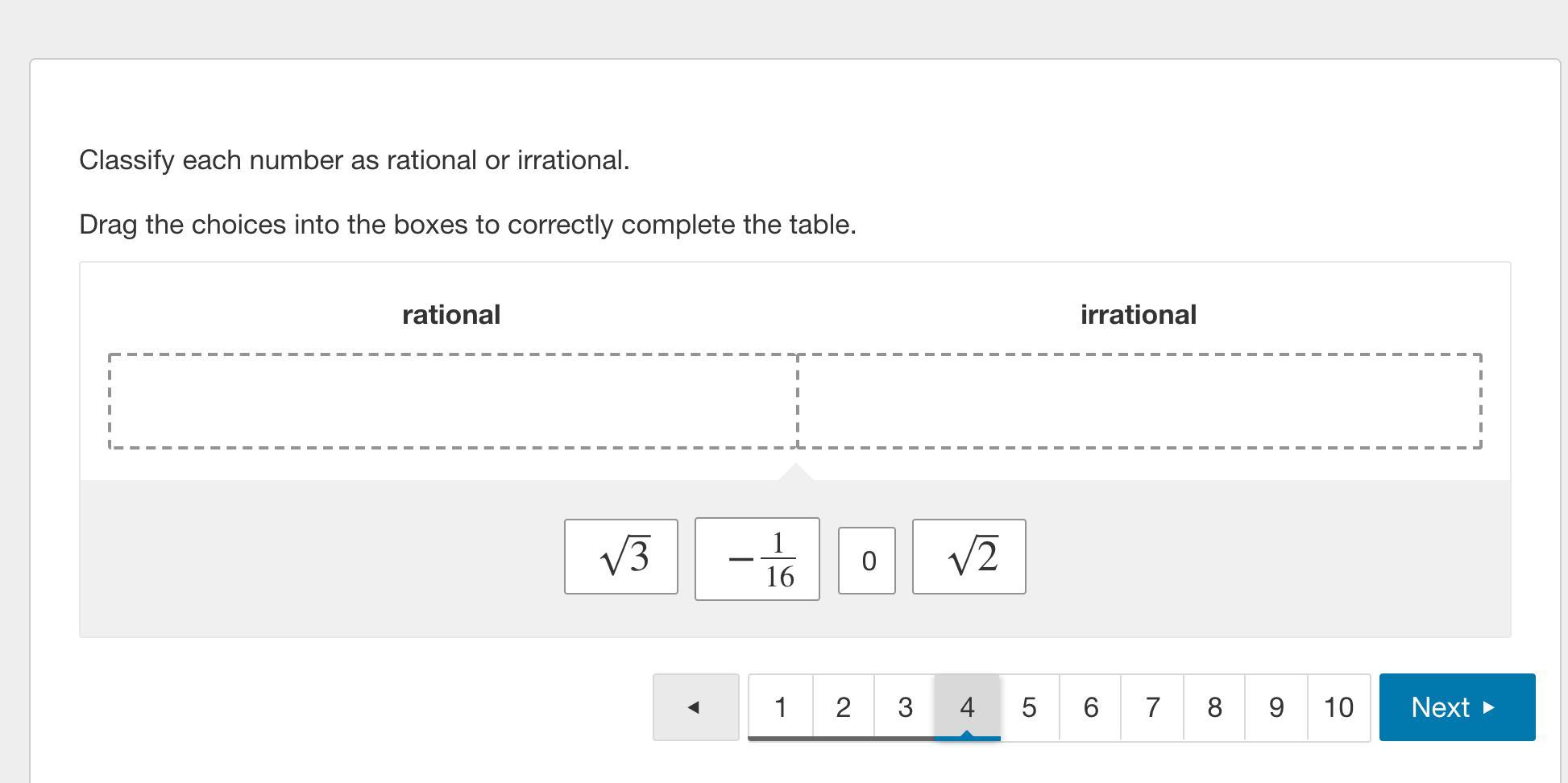1568x783 pixels.
Task: Click the irrational drop box
Action: (x=1139, y=400)
